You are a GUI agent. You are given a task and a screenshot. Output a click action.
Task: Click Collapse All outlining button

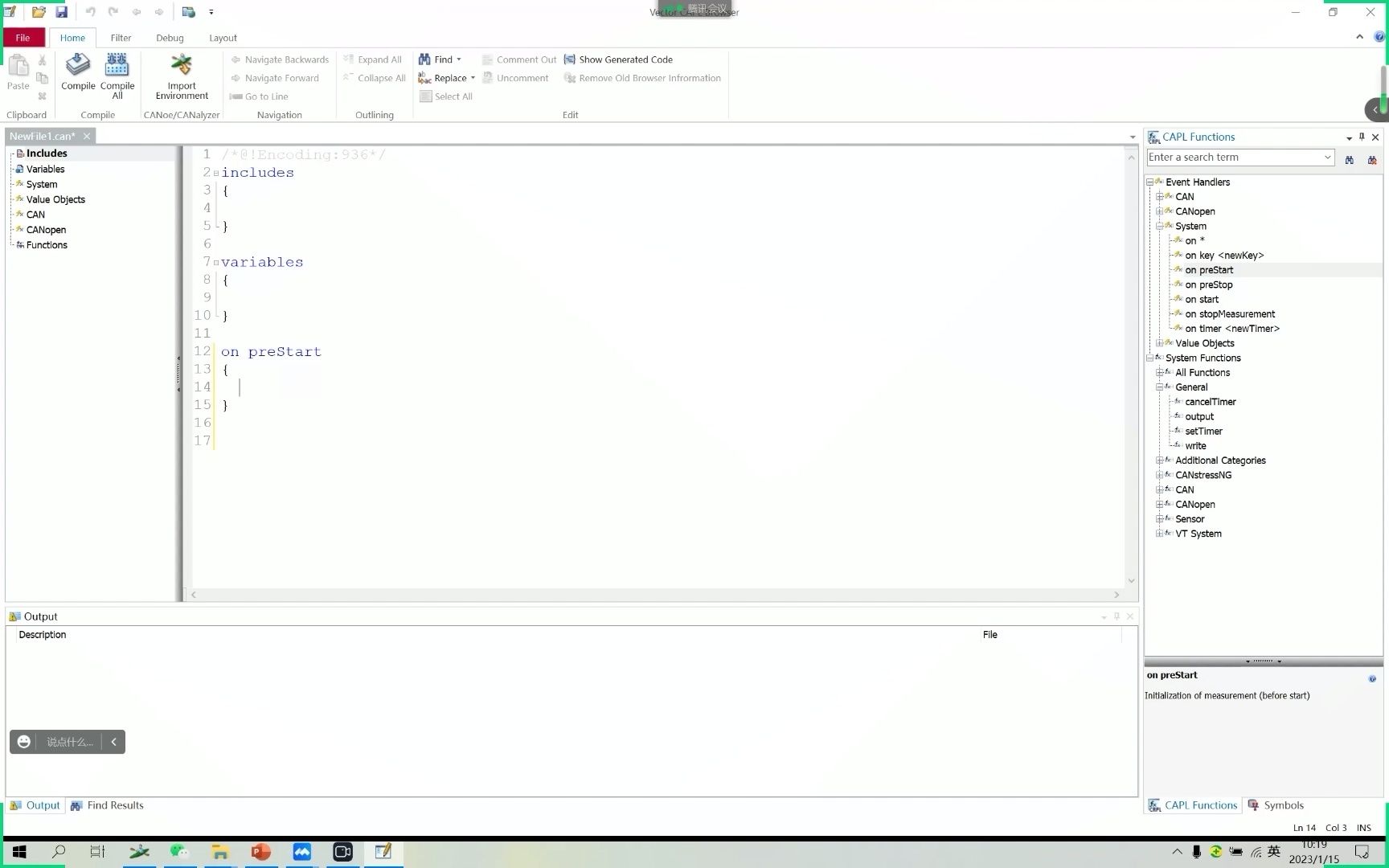[x=374, y=78]
